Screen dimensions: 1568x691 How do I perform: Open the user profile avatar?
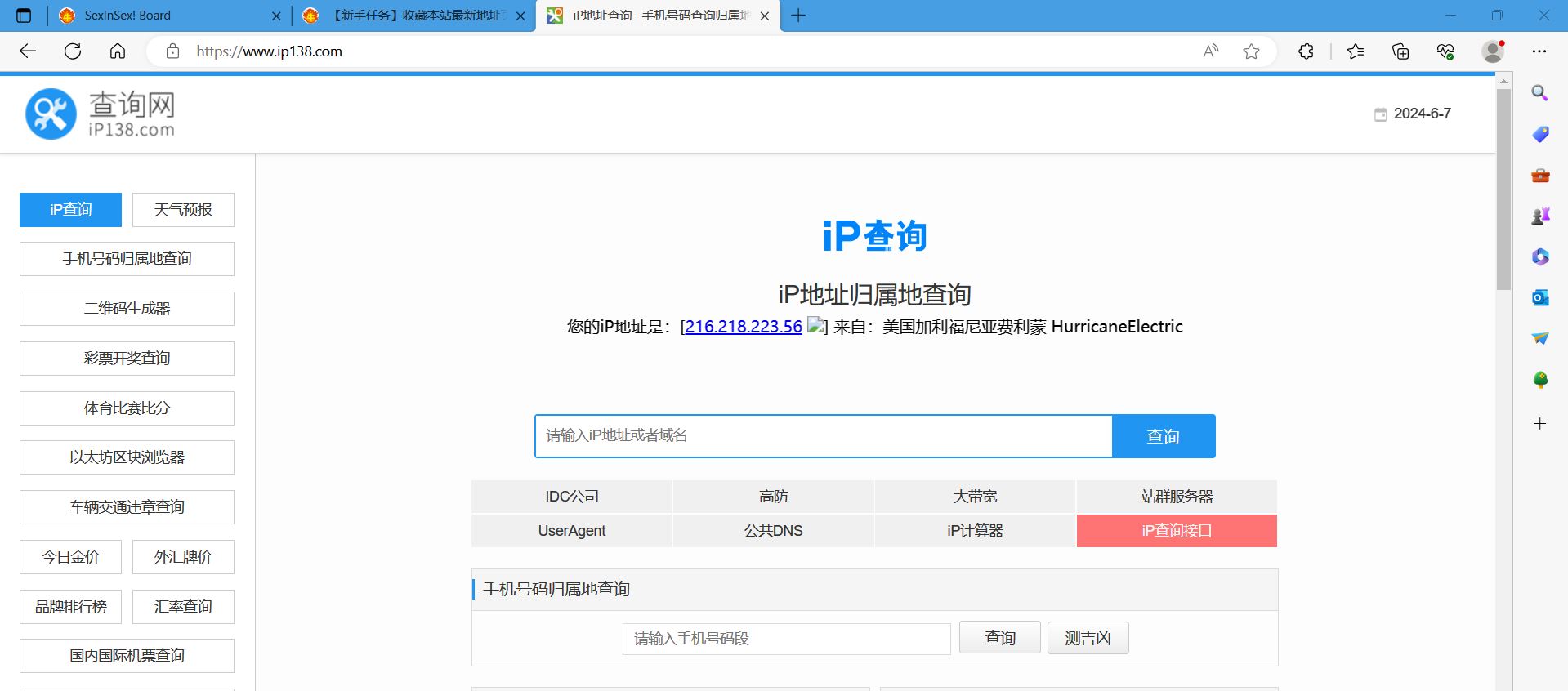1493,51
